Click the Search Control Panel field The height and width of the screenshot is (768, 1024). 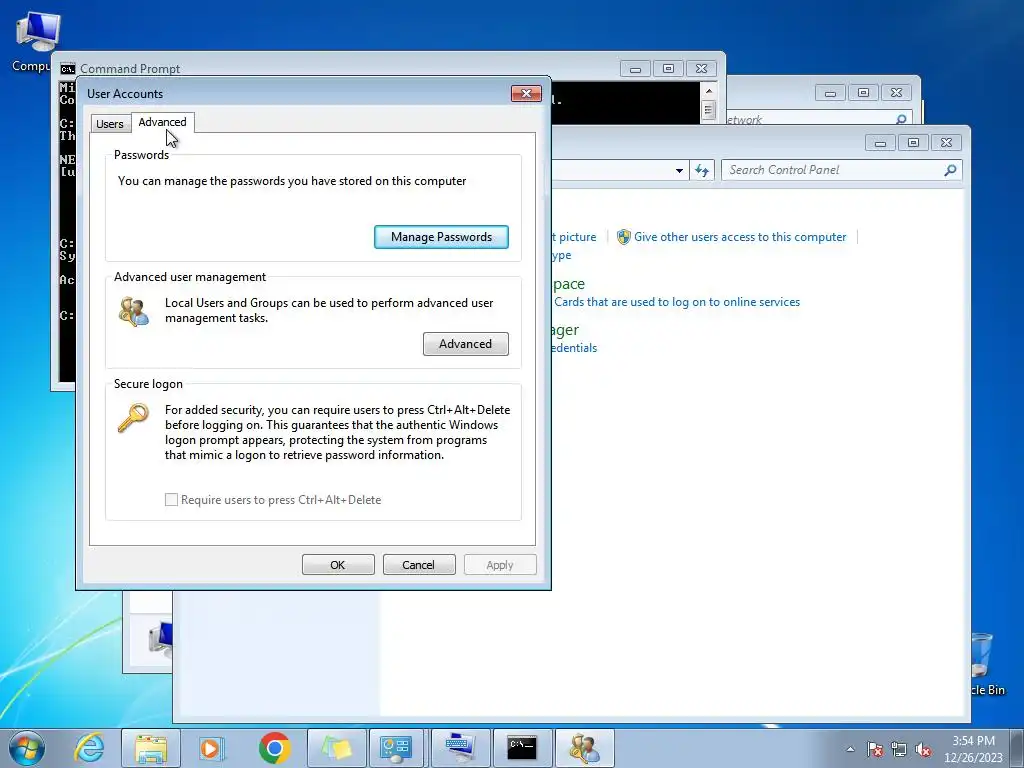click(x=842, y=170)
